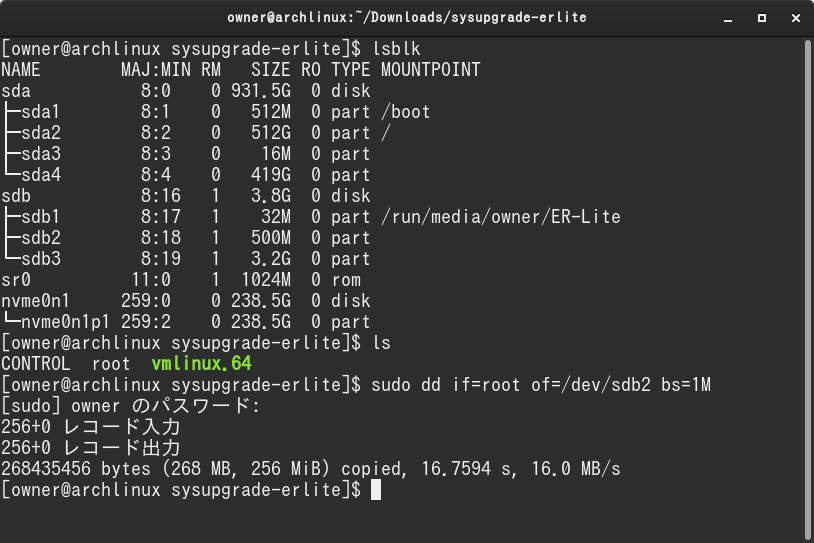The height and width of the screenshot is (543, 814).
Task: Click the root file in ls output
Action: pos(111,364)
